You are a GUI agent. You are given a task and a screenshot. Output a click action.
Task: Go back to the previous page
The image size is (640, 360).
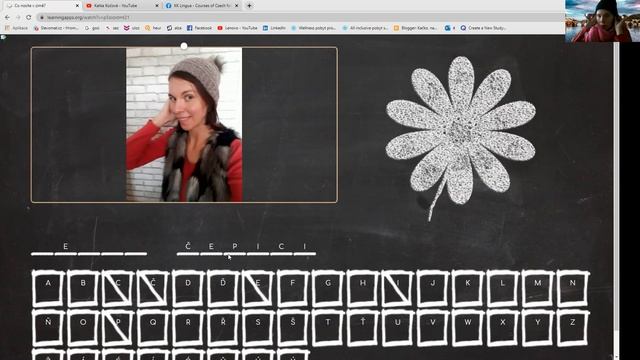coord(7,17)
